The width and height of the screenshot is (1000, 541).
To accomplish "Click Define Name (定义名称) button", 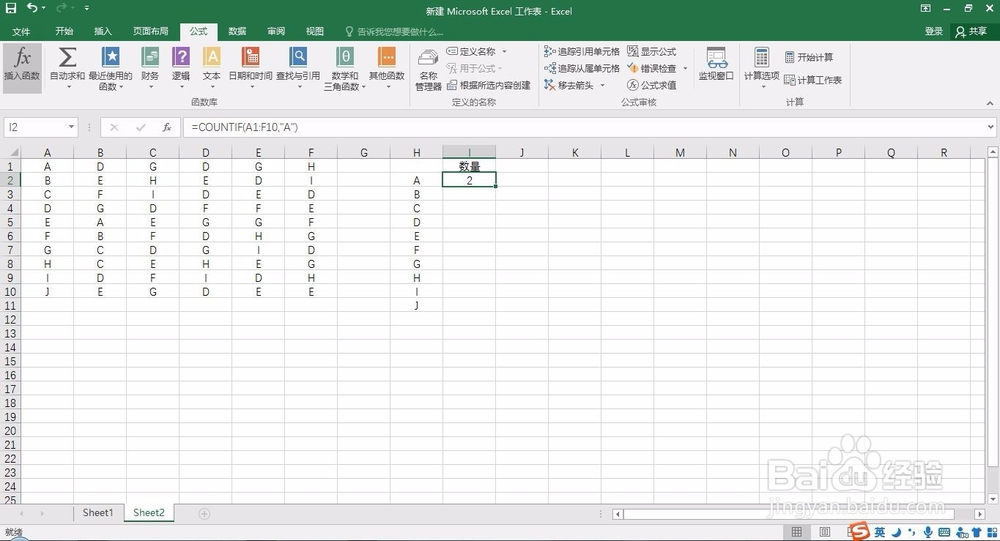I will [x=471, y=52].
